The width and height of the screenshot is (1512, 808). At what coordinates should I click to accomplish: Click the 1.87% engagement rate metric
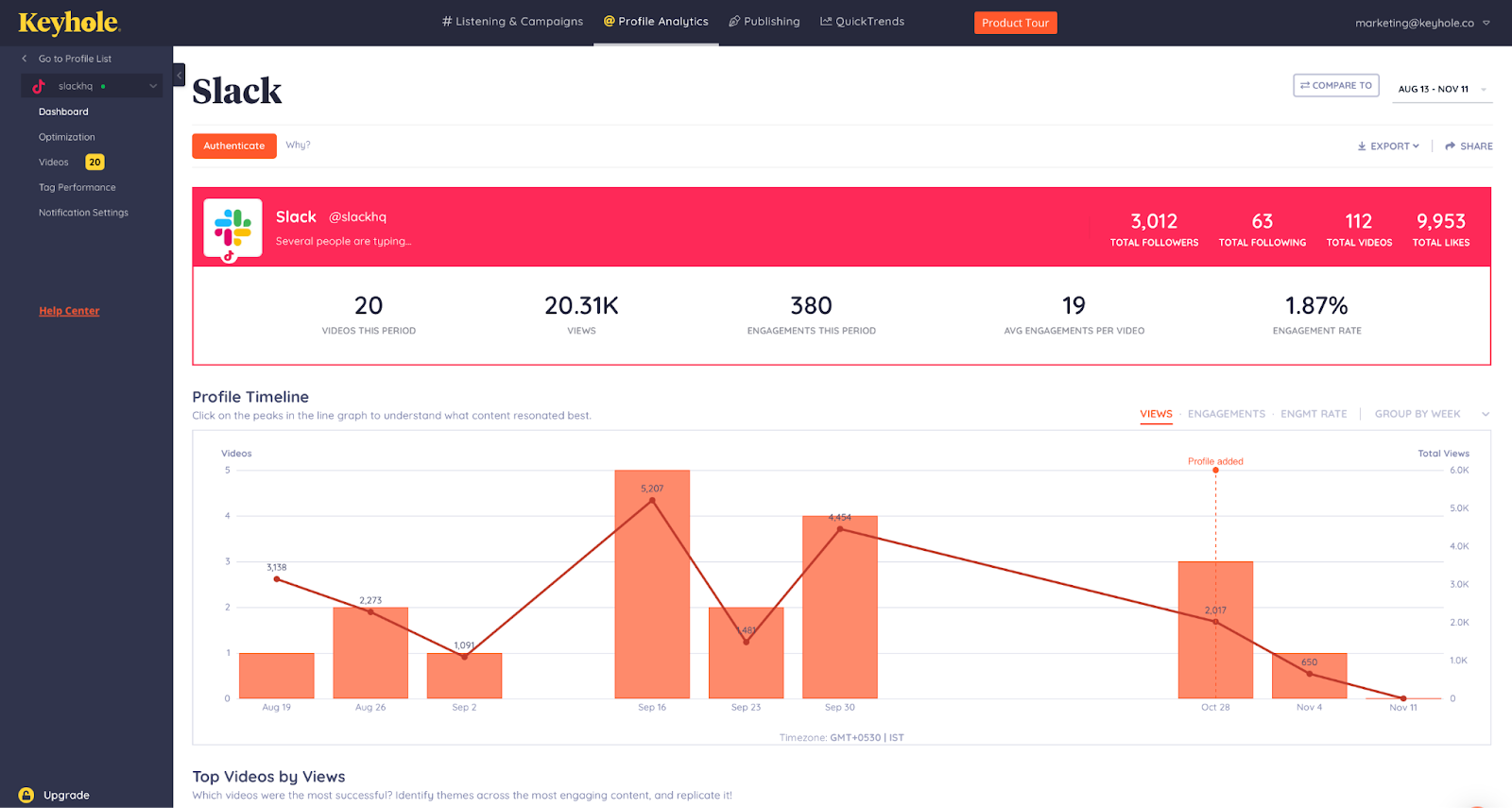1316,314
